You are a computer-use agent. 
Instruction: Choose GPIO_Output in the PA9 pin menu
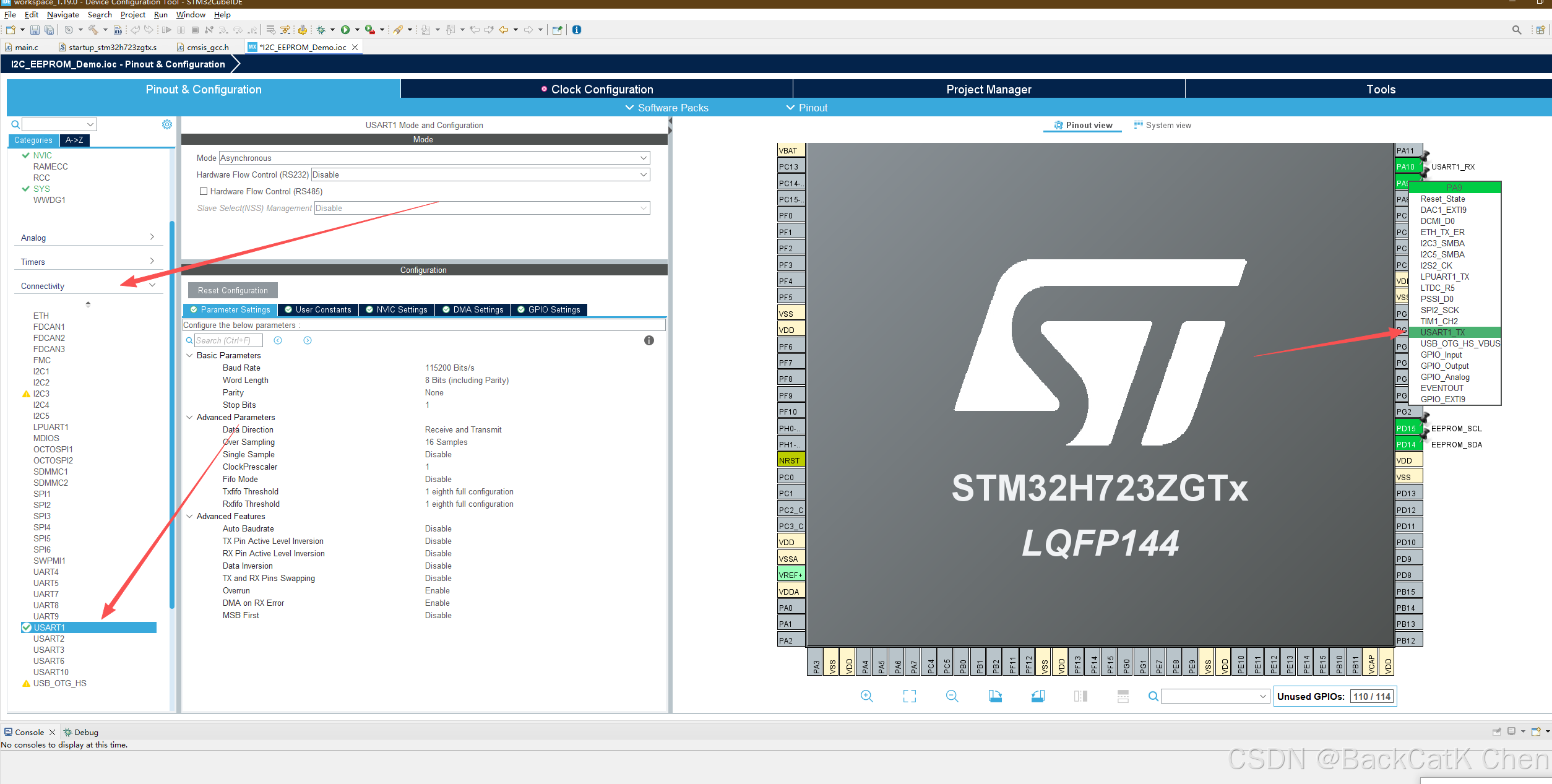tap(1455, 366)
